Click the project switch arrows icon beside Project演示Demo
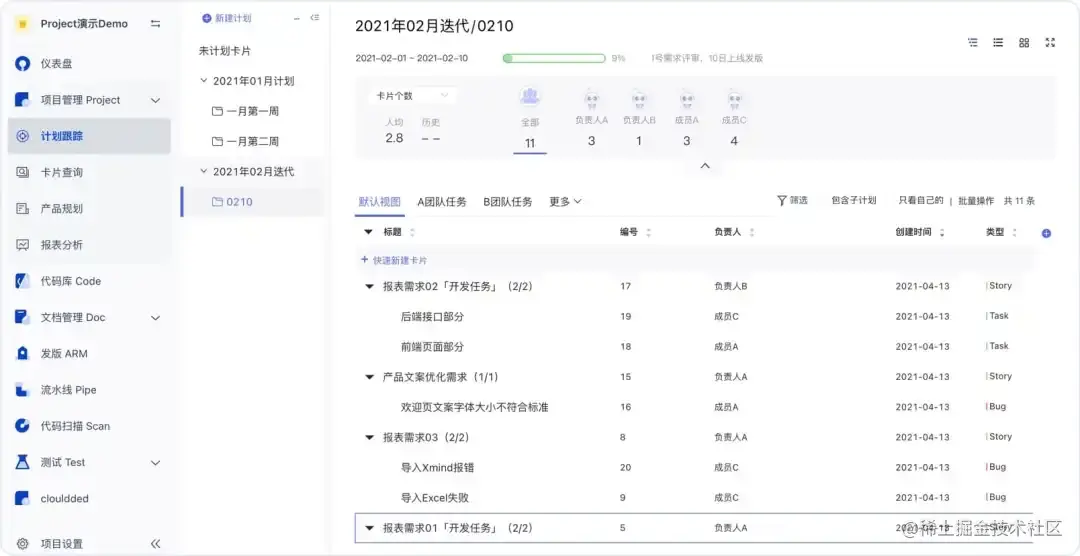Viewport: 1080px width, 556px height. click(156, 24)
